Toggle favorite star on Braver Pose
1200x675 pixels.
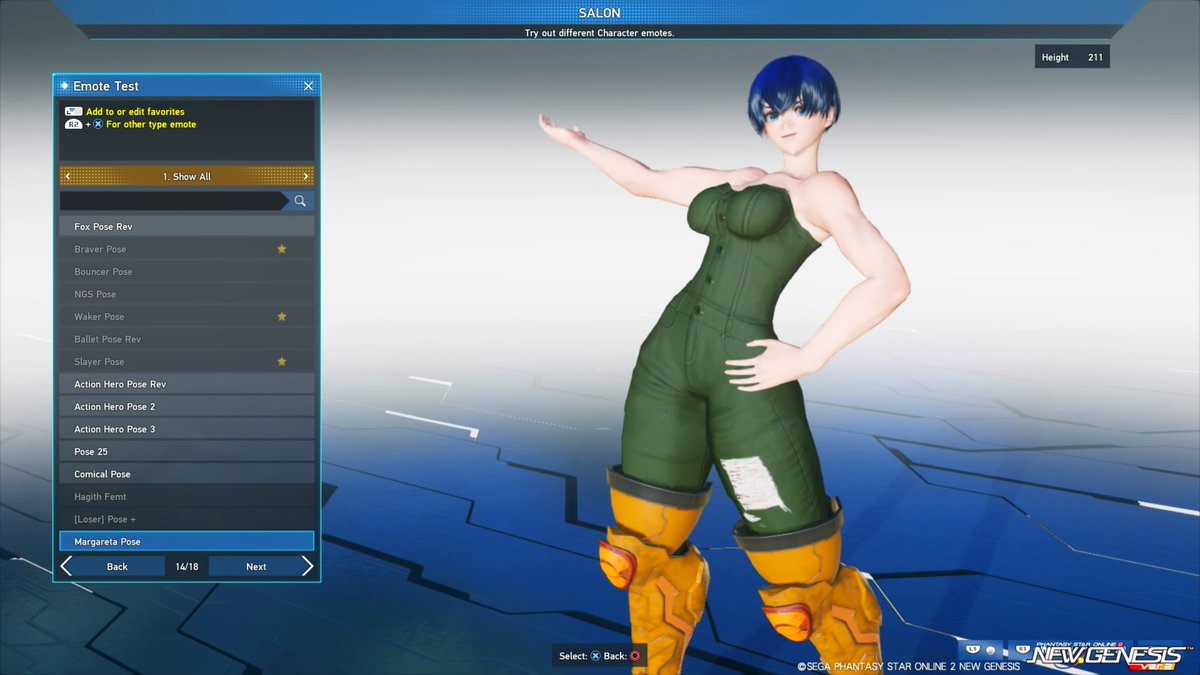[282, 249]
